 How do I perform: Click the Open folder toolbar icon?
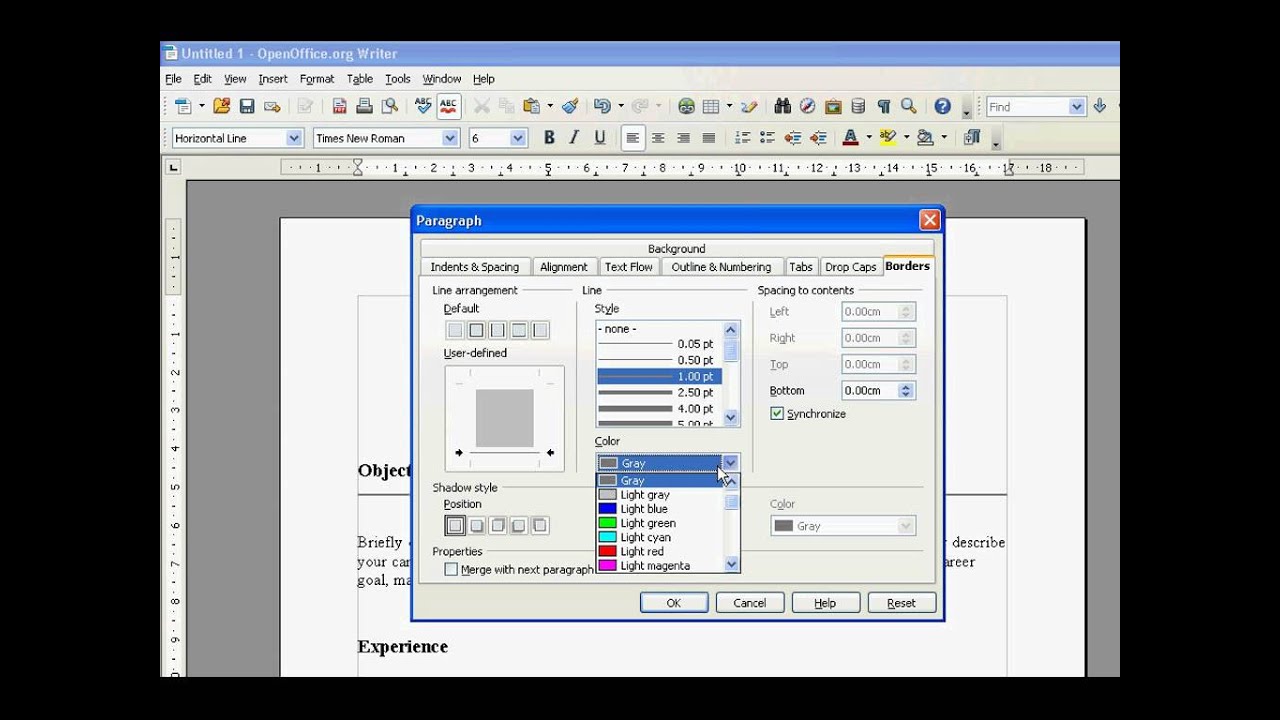pyautogui.click(x=222, y=106)
